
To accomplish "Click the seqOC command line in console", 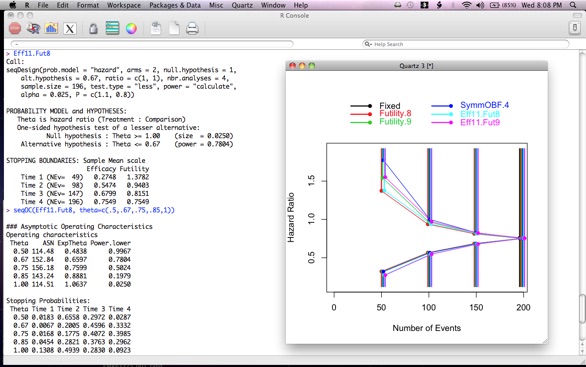I will [94, 210].
